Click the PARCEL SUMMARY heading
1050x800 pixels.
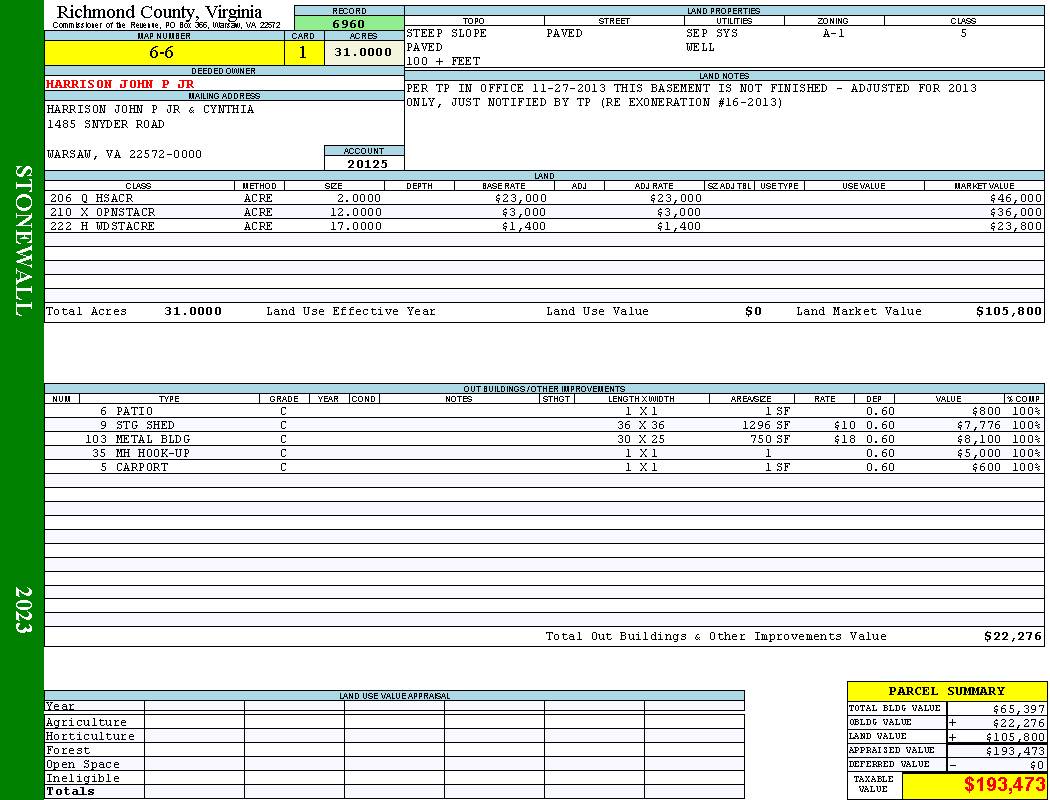pyautogui.click(x=946, y=692)
